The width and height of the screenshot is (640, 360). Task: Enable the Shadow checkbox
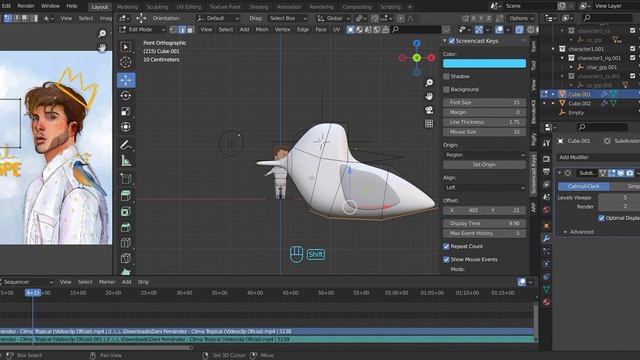[x=447, y=76]
